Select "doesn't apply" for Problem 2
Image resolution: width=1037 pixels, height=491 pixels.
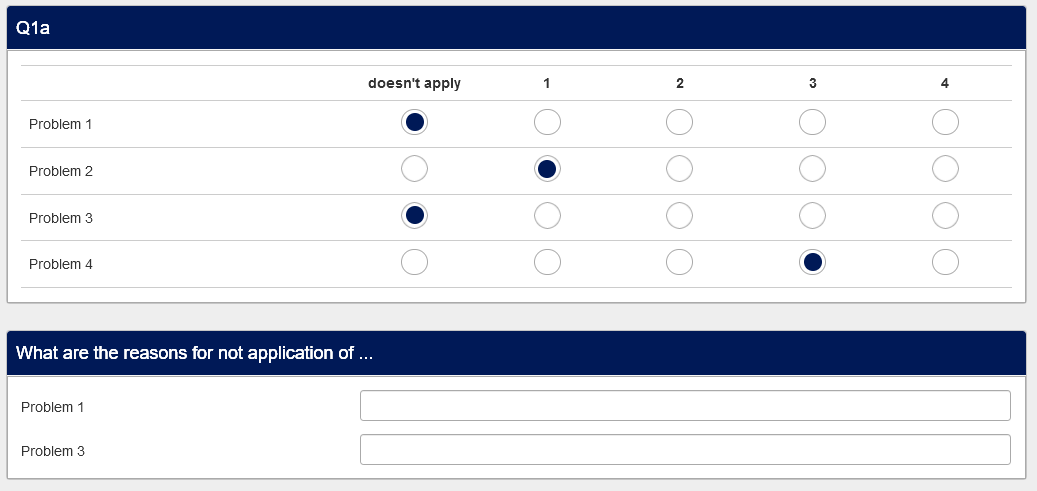[414, 169]
